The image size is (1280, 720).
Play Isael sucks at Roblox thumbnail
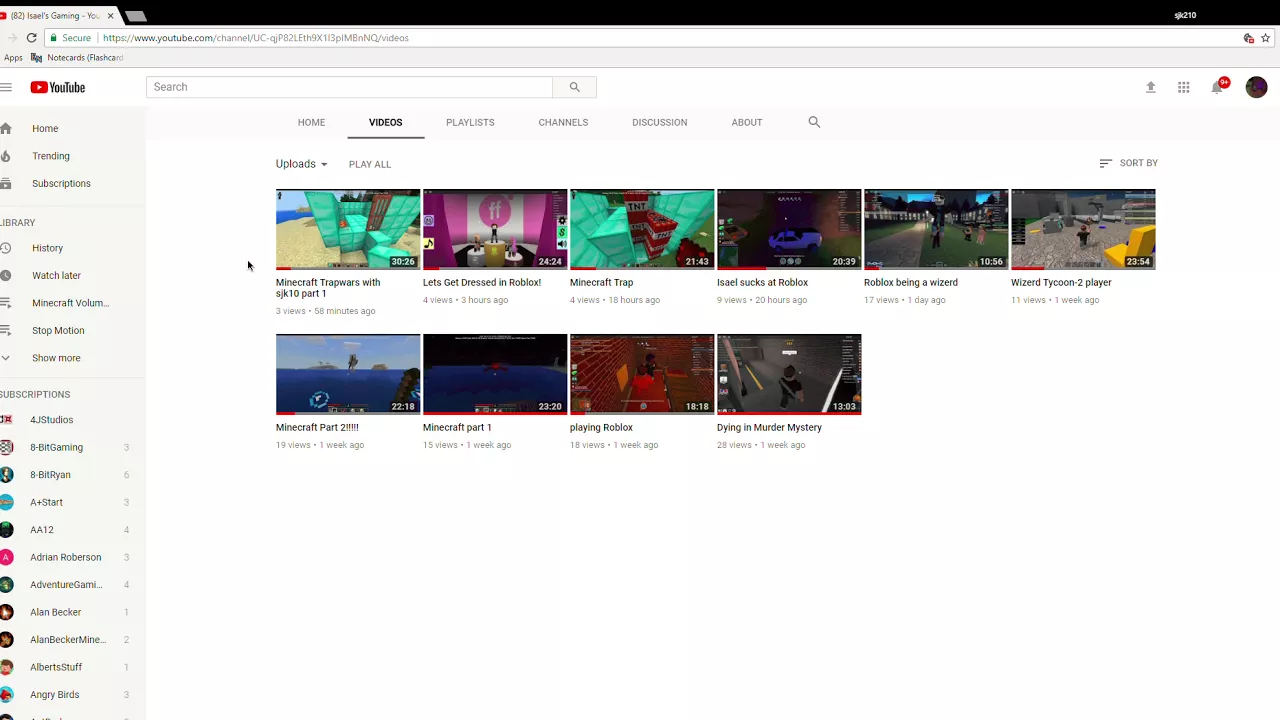click(x=789, y=229)
